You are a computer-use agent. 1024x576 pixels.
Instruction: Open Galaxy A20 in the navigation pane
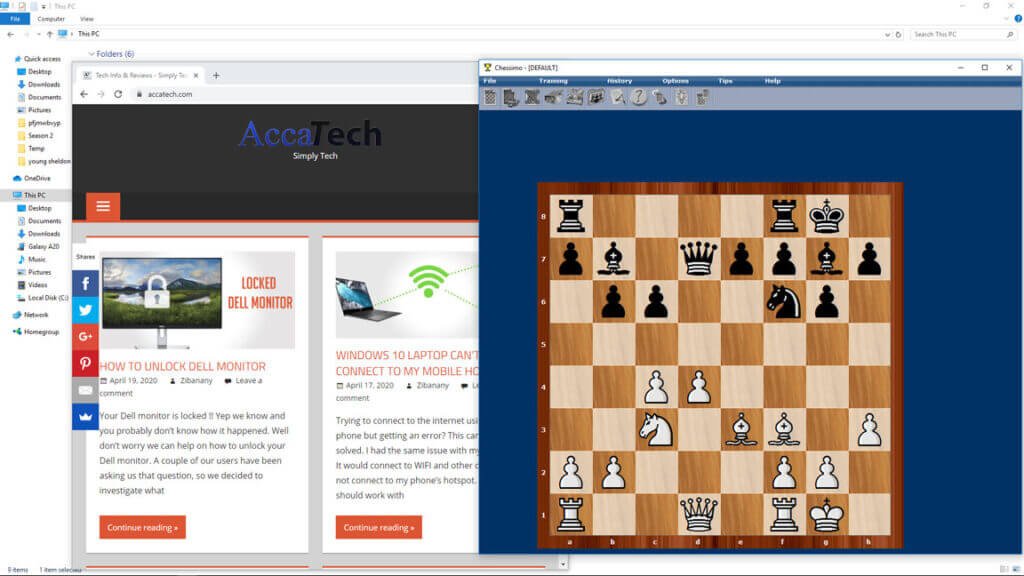coord(43,247)
